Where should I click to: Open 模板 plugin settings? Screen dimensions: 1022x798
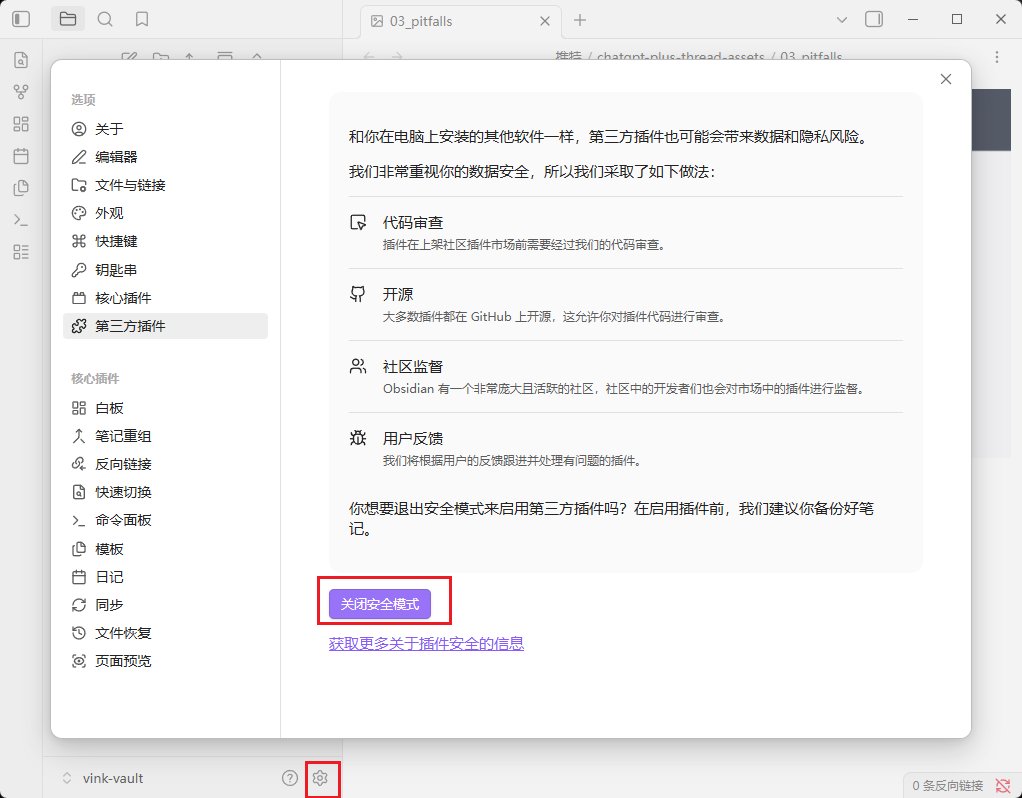(166, 549)
